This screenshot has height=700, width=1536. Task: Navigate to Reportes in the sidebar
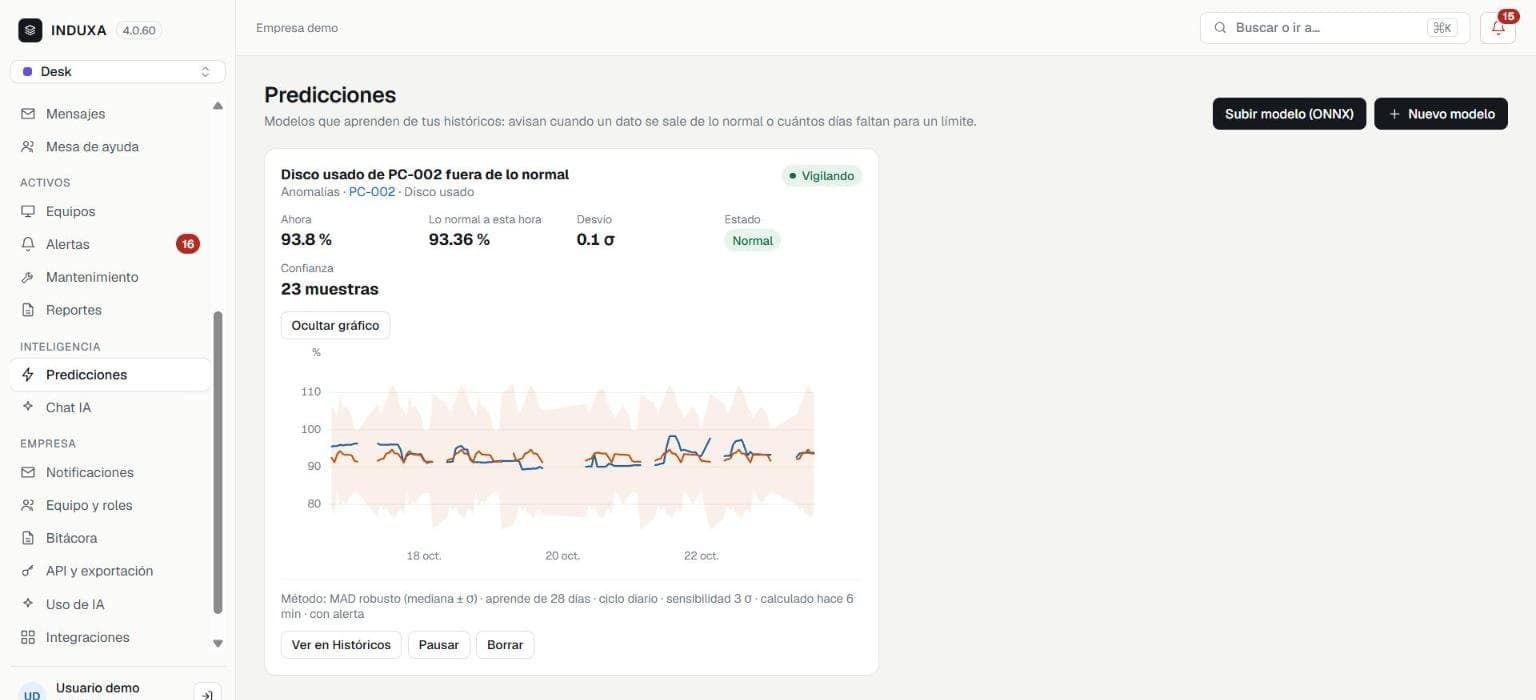pyautogui.click(x=110, y=310)
